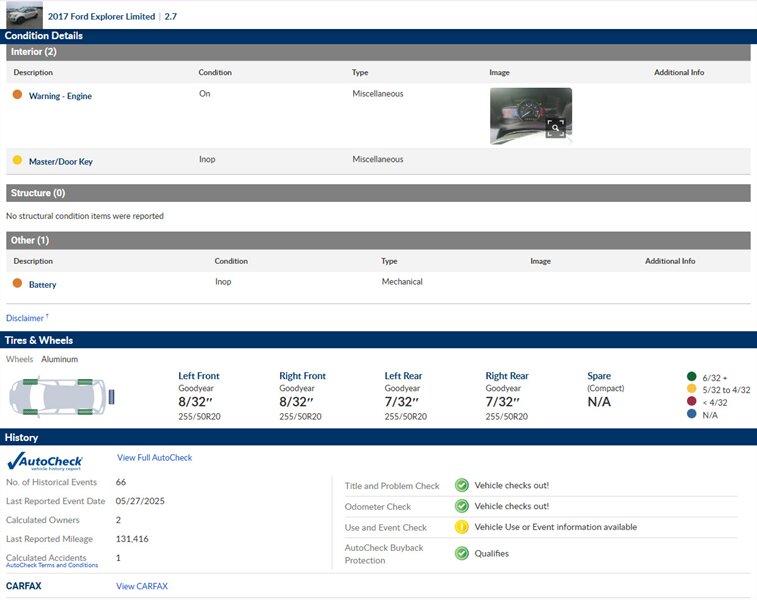The width and height of the screenshot is (757, 600).
Task: Click the AutoCheck logo
Action: [45, 461]
